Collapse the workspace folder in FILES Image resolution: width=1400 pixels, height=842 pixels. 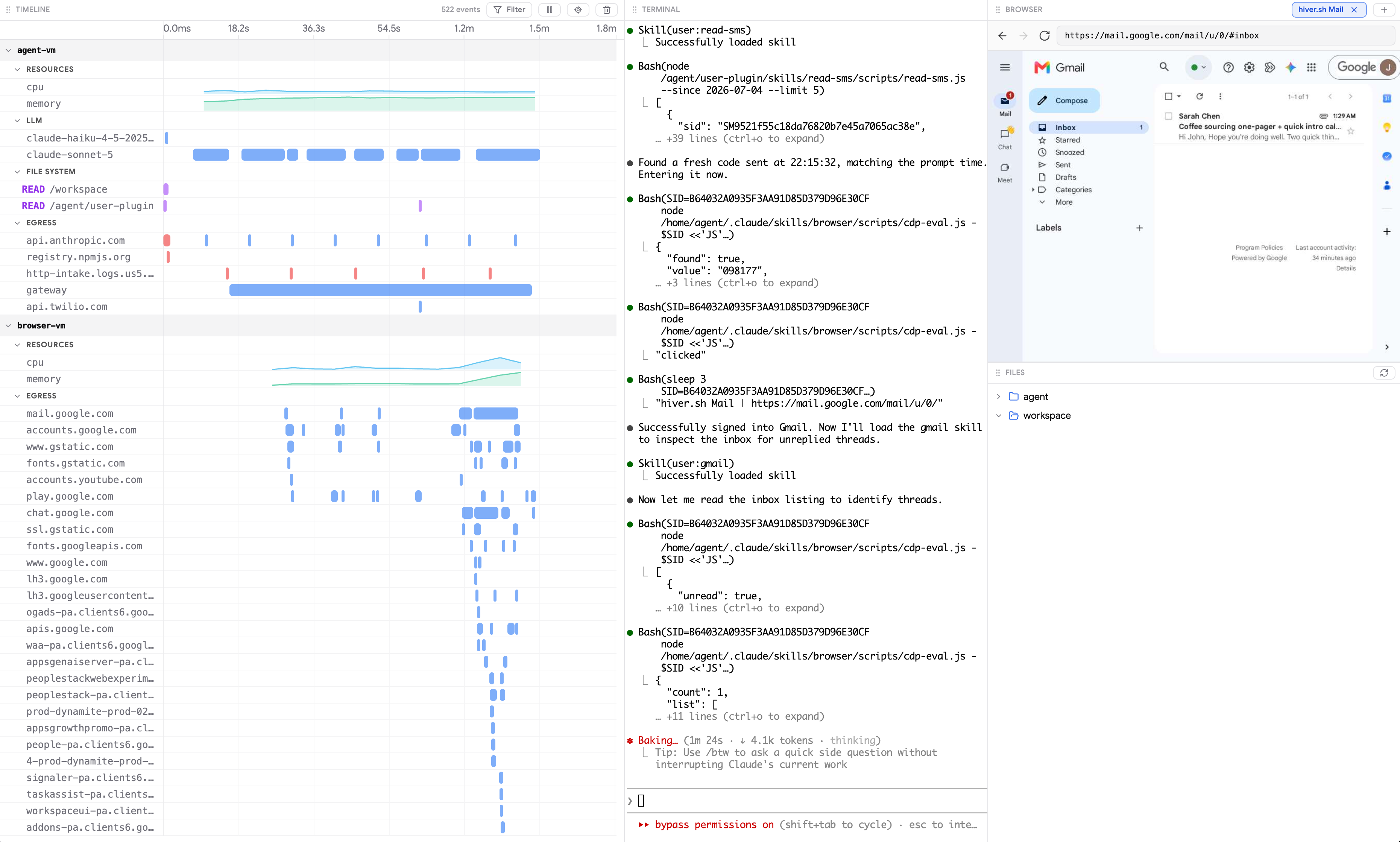998,415
